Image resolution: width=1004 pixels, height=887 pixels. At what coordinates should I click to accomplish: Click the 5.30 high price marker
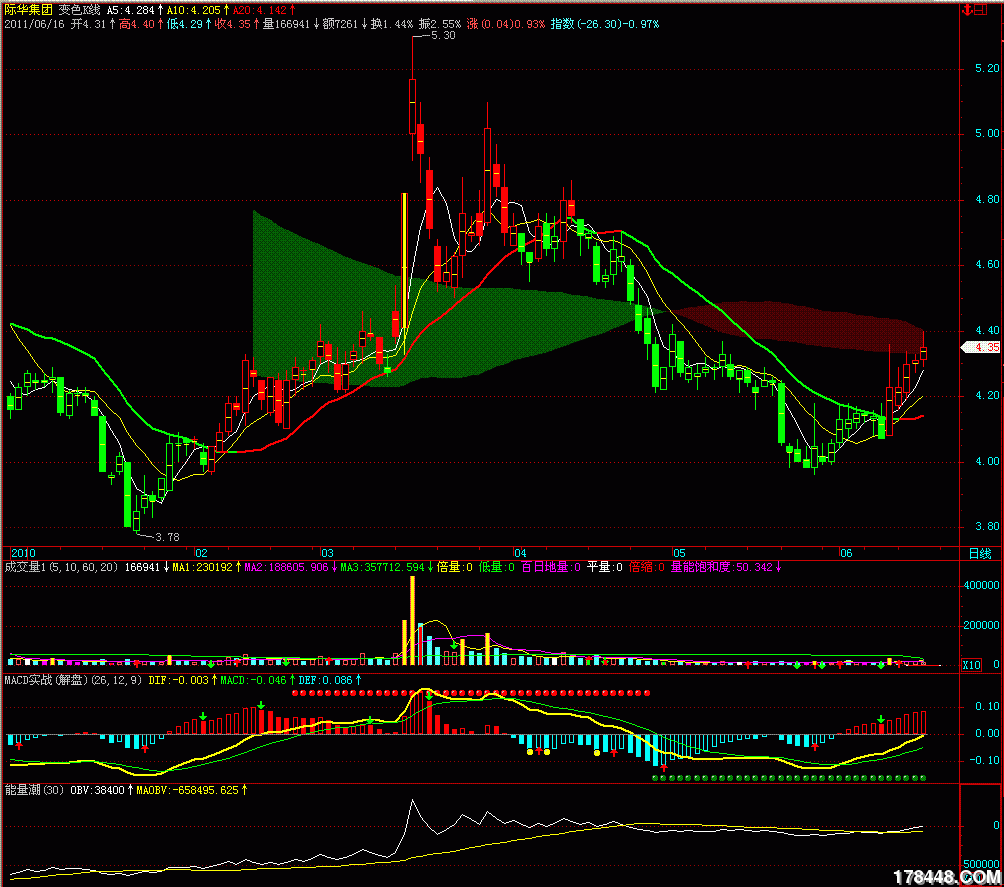[442, 35]
